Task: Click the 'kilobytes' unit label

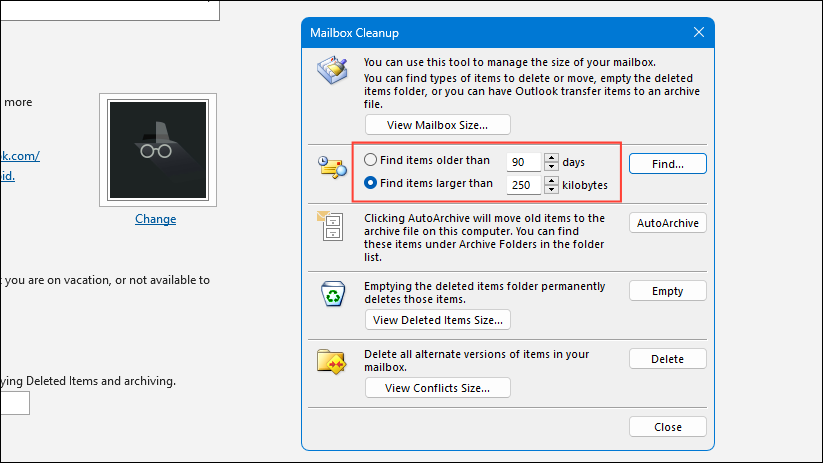Action: pos(585,185)
